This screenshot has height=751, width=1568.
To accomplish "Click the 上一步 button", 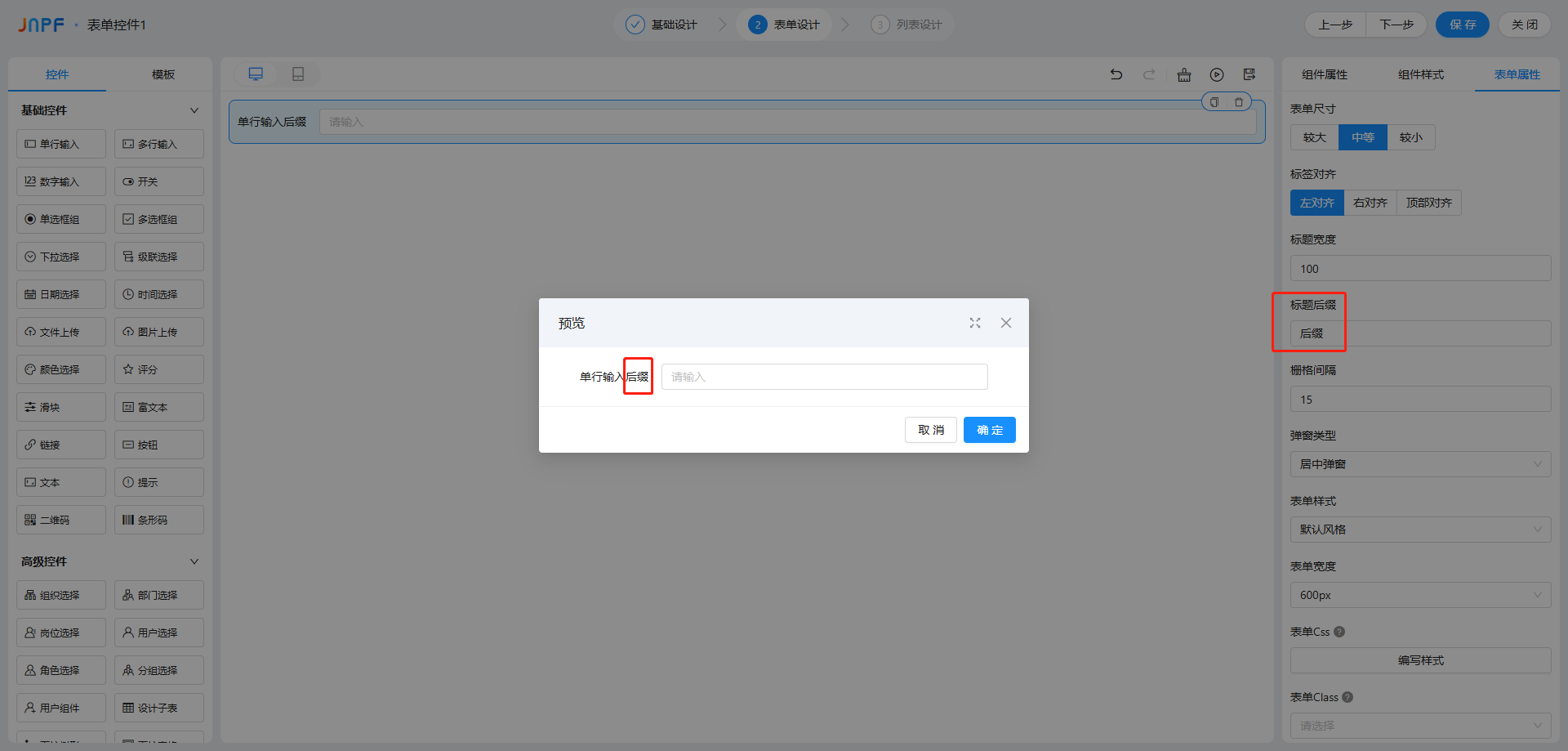I will (1335, 25).
